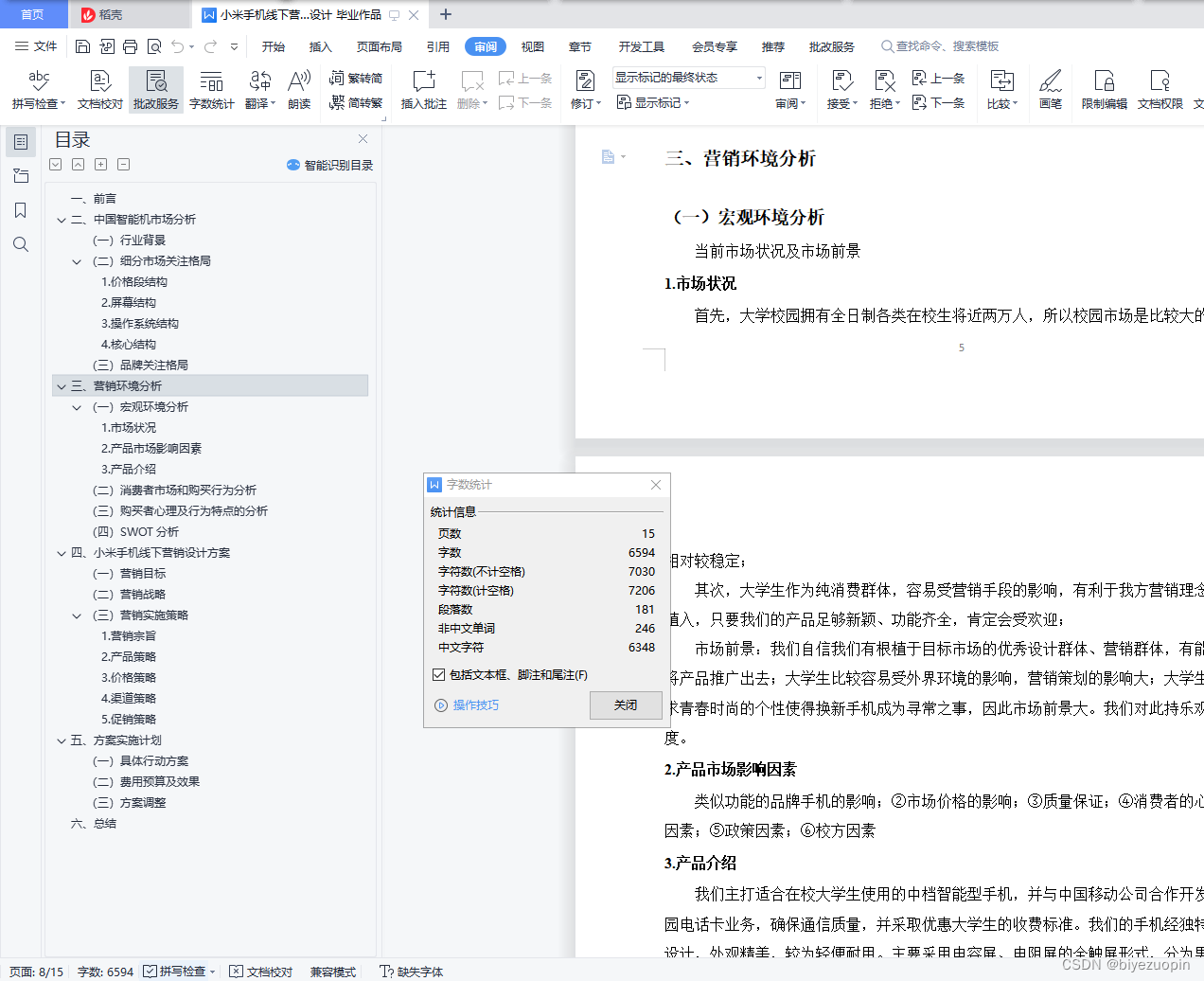Click the 首页 home tab
Screen dimensions: 1204x981
[32, 14]
